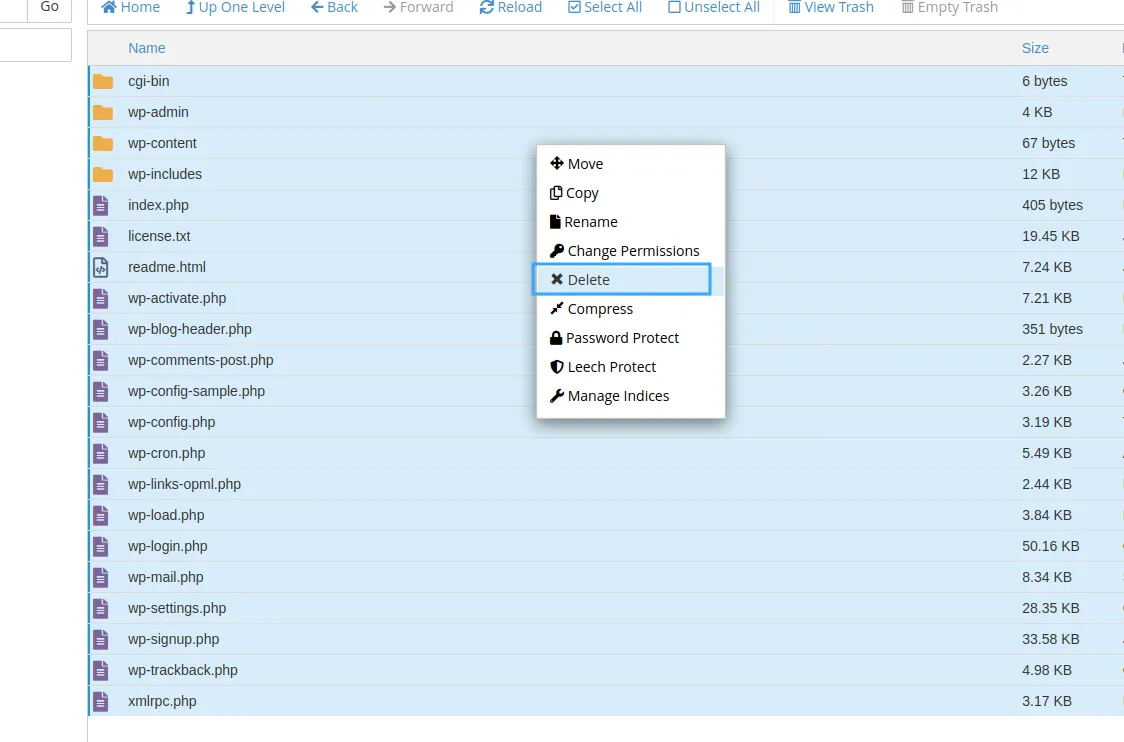Open View Trash
The width and height of the screenshot is (1124, 742).
831,7
